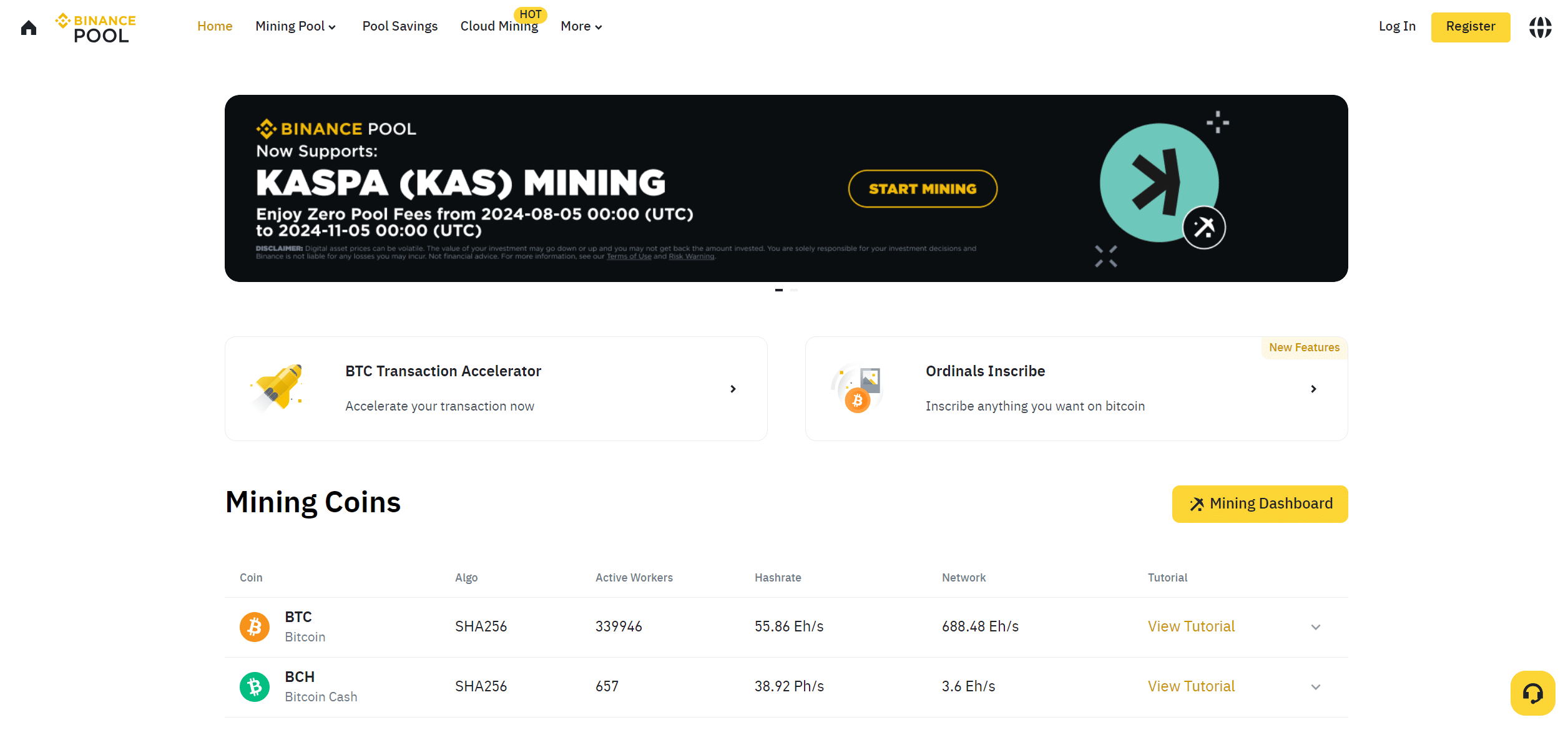Click the SHA256 algo in BCH row
The image size is (1568, 730).
click(x=481, y=686)
